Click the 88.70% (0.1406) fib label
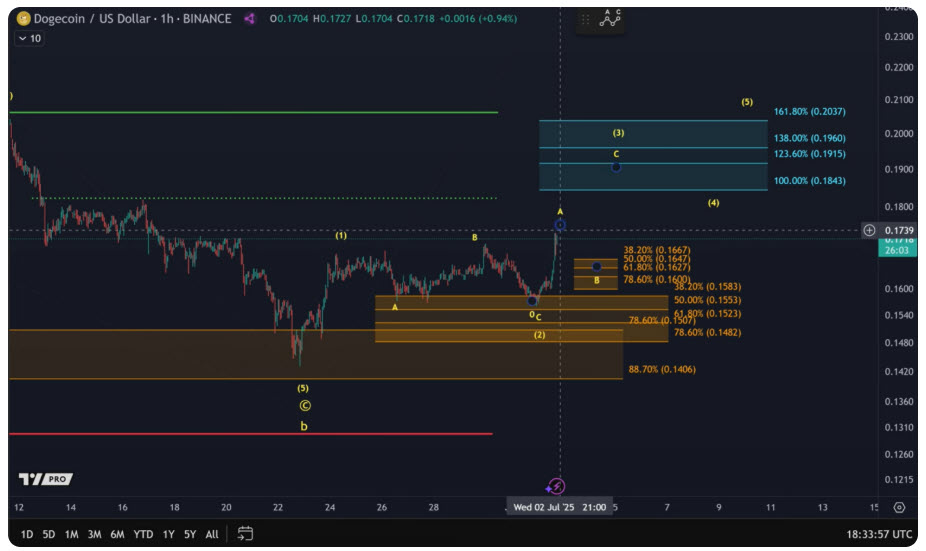The image size is (926, 551). 662,370
